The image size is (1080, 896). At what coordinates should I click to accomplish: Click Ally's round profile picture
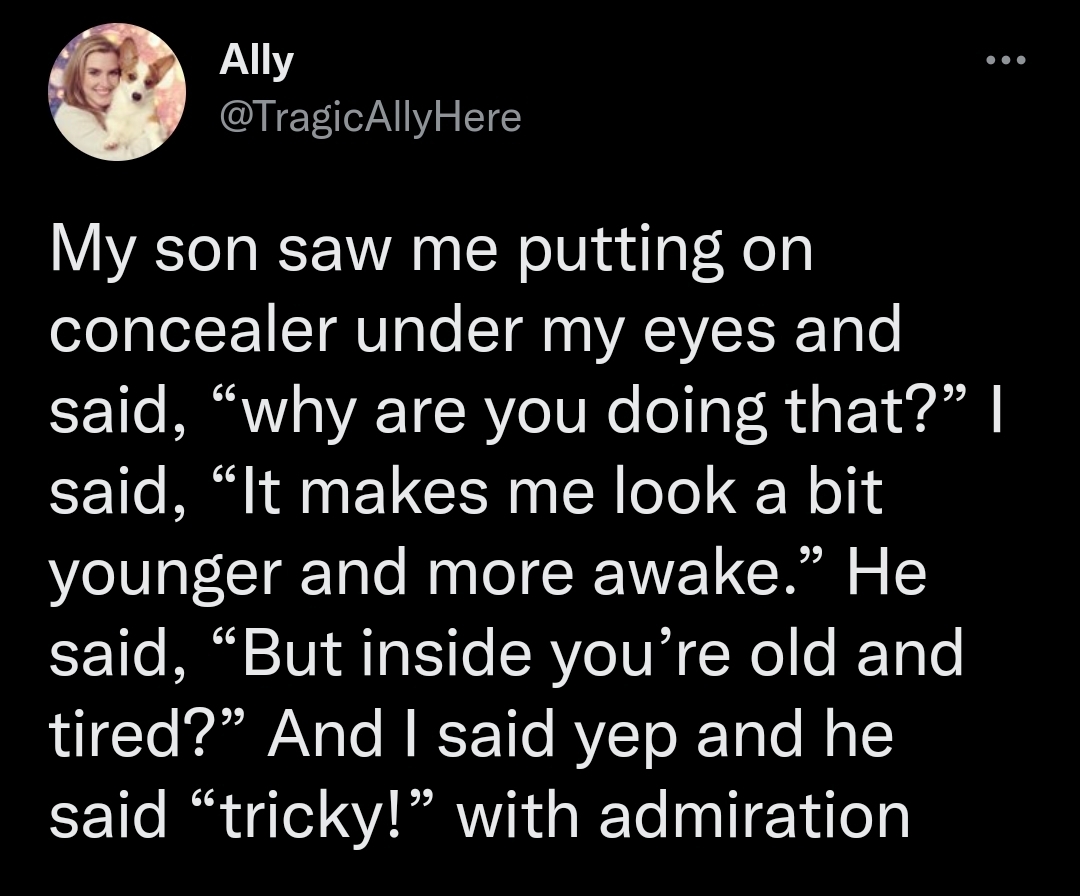coord(117,92)
